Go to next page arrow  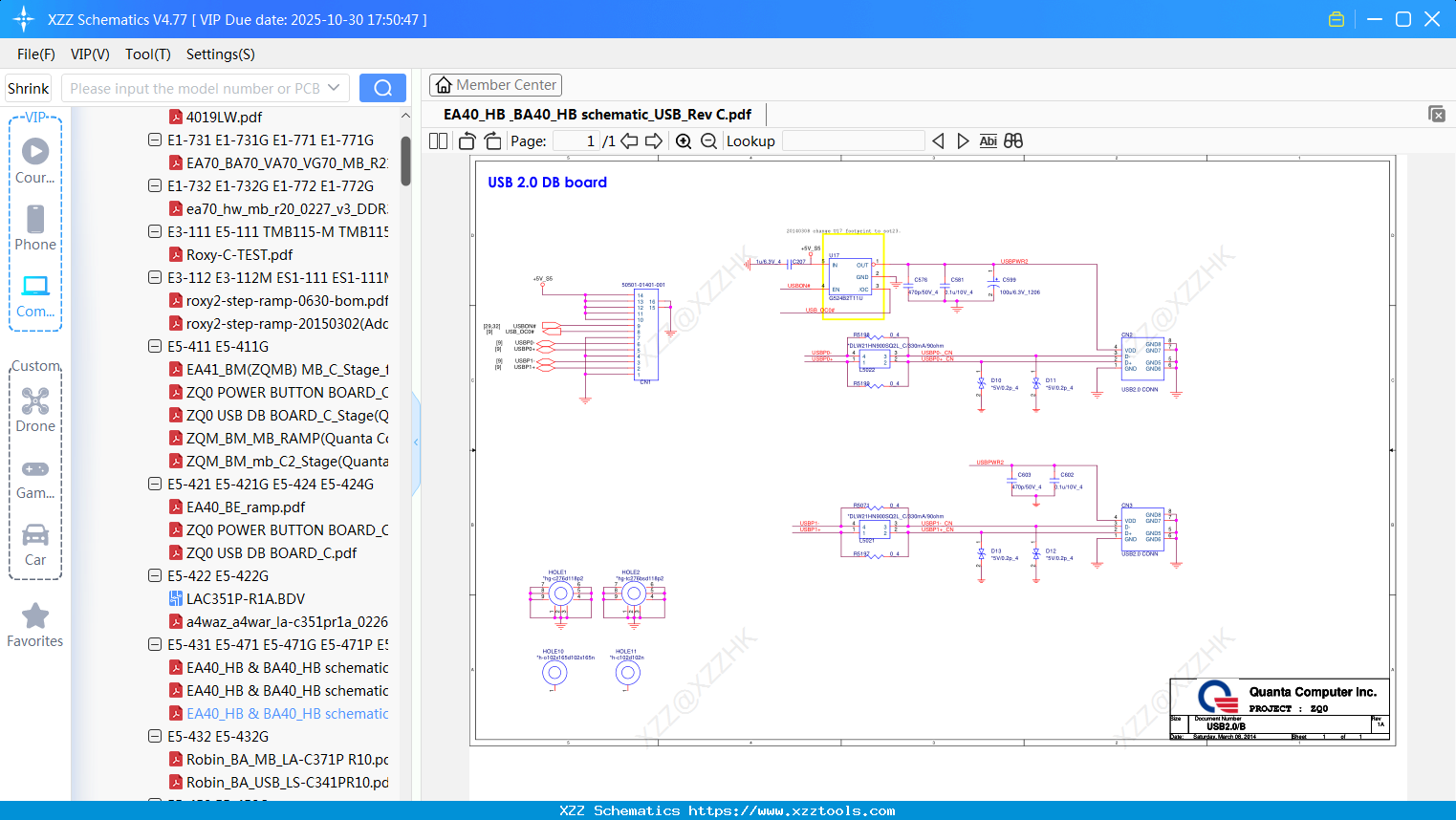[x=654, y=141]
